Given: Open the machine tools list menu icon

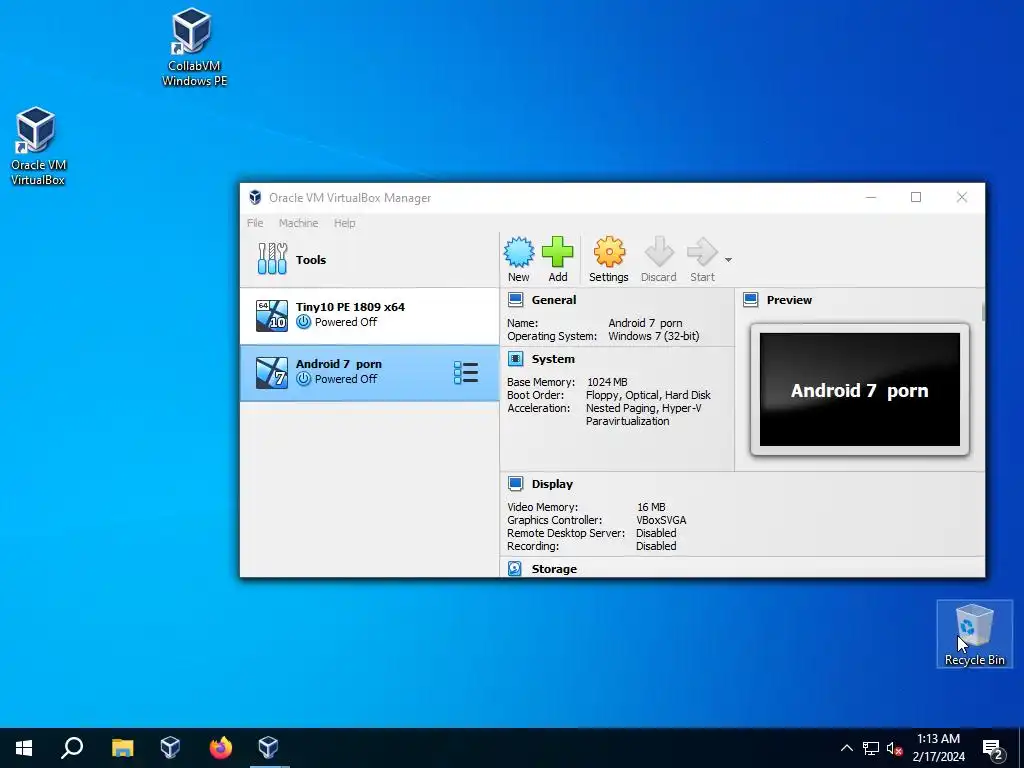Looking at the screenshot, I should pos(466,373).
